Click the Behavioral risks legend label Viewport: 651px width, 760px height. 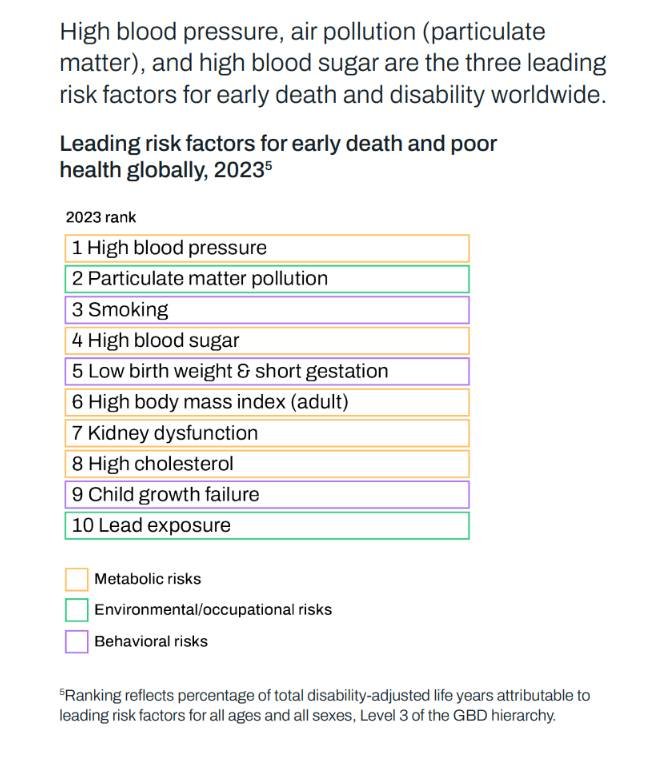[151, 641]
